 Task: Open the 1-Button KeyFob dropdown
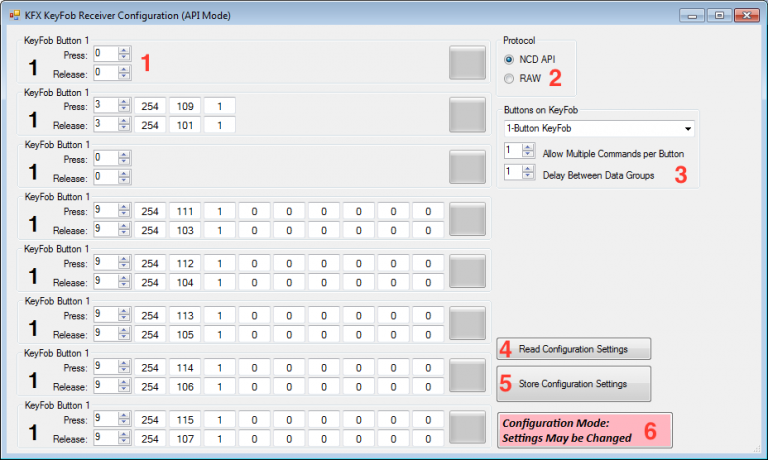point(688,129)
